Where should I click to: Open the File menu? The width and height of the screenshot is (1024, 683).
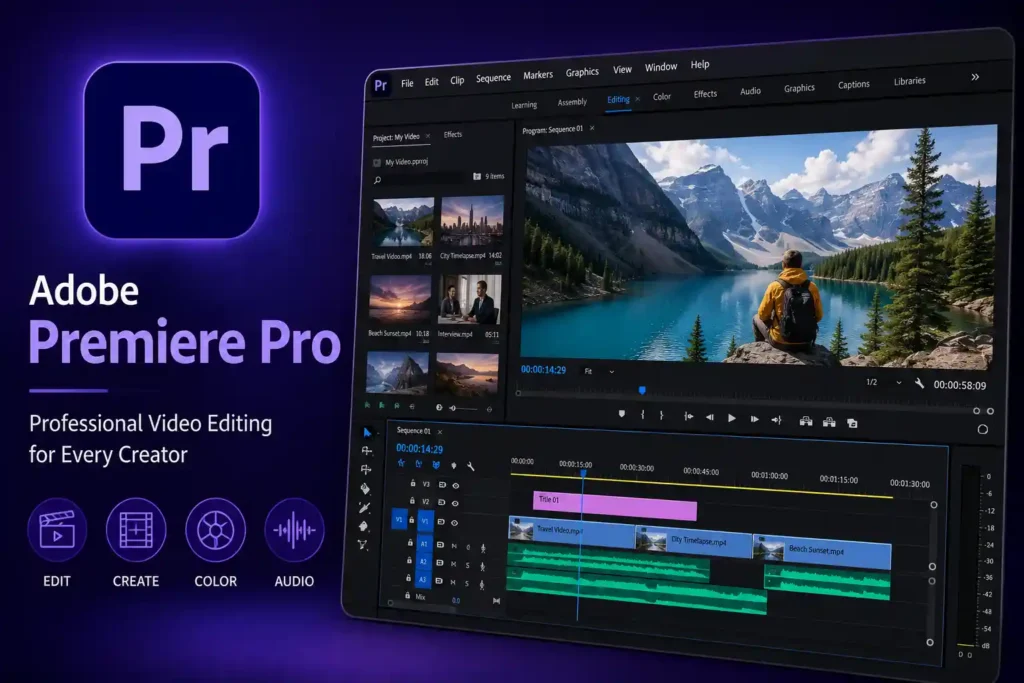tap(408, 83)
